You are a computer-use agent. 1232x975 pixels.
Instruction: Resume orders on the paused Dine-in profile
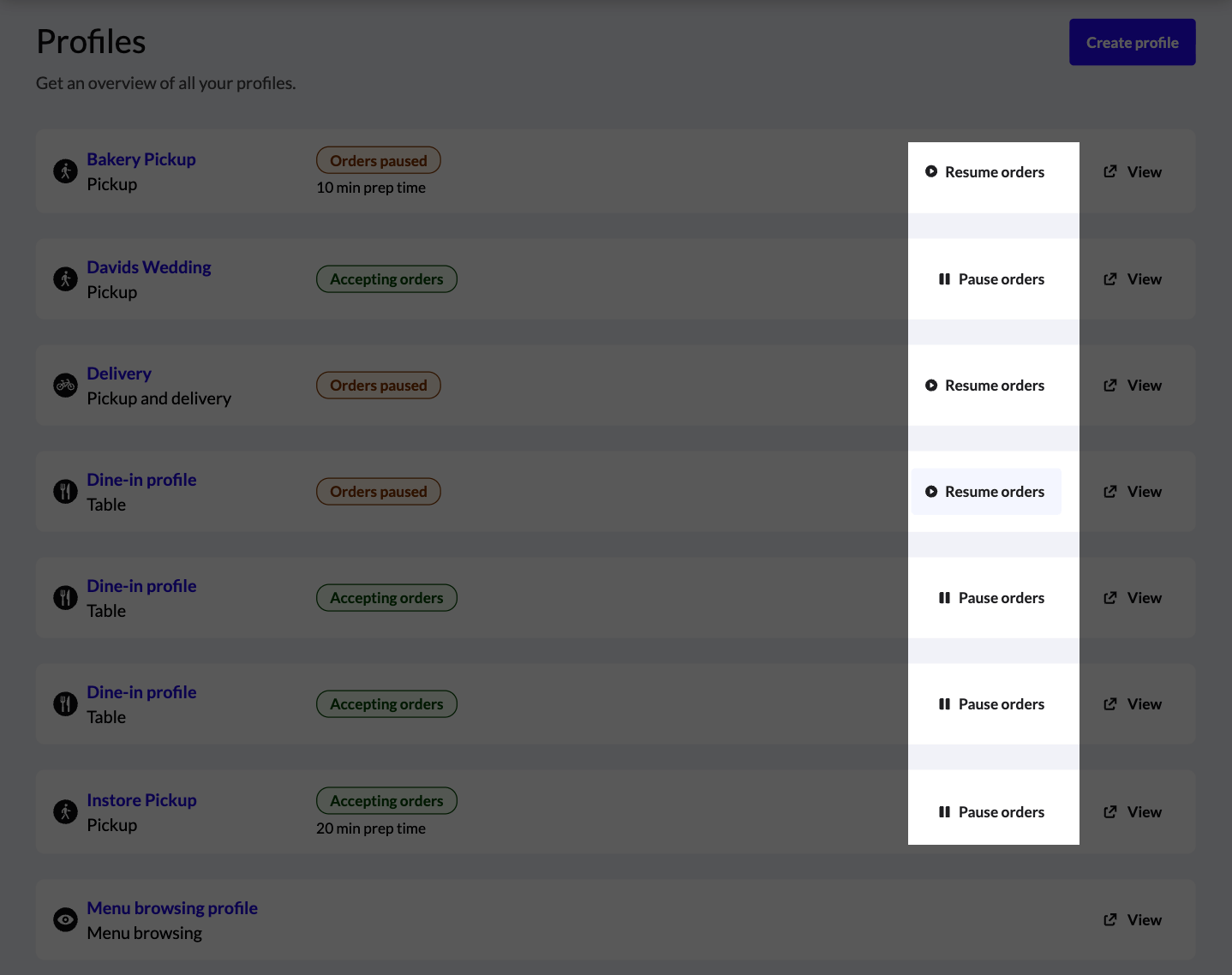985,492
